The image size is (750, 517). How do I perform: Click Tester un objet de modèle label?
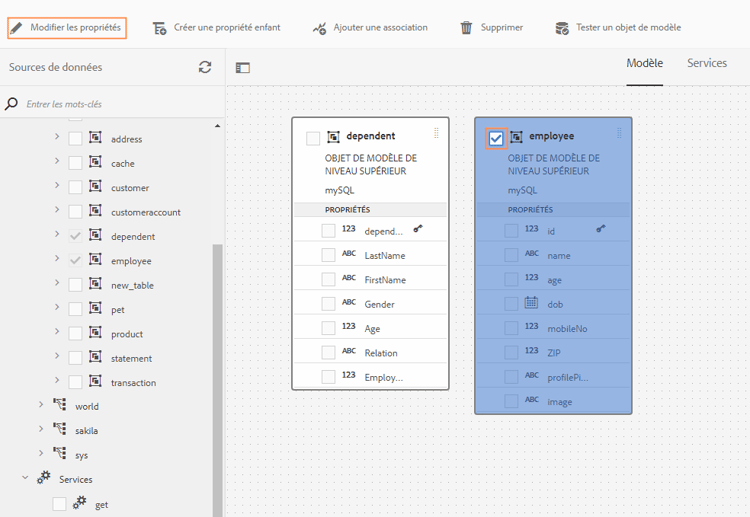click(629, 28)
